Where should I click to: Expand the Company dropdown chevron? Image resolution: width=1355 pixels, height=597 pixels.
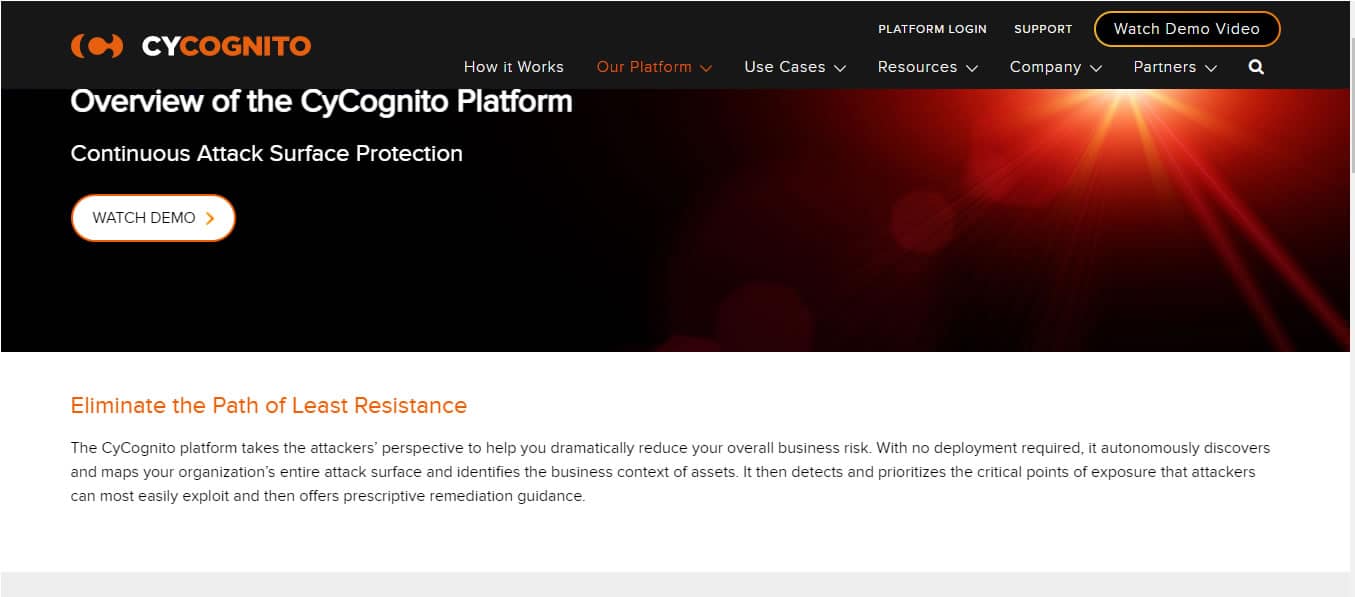click(1095, 68)
